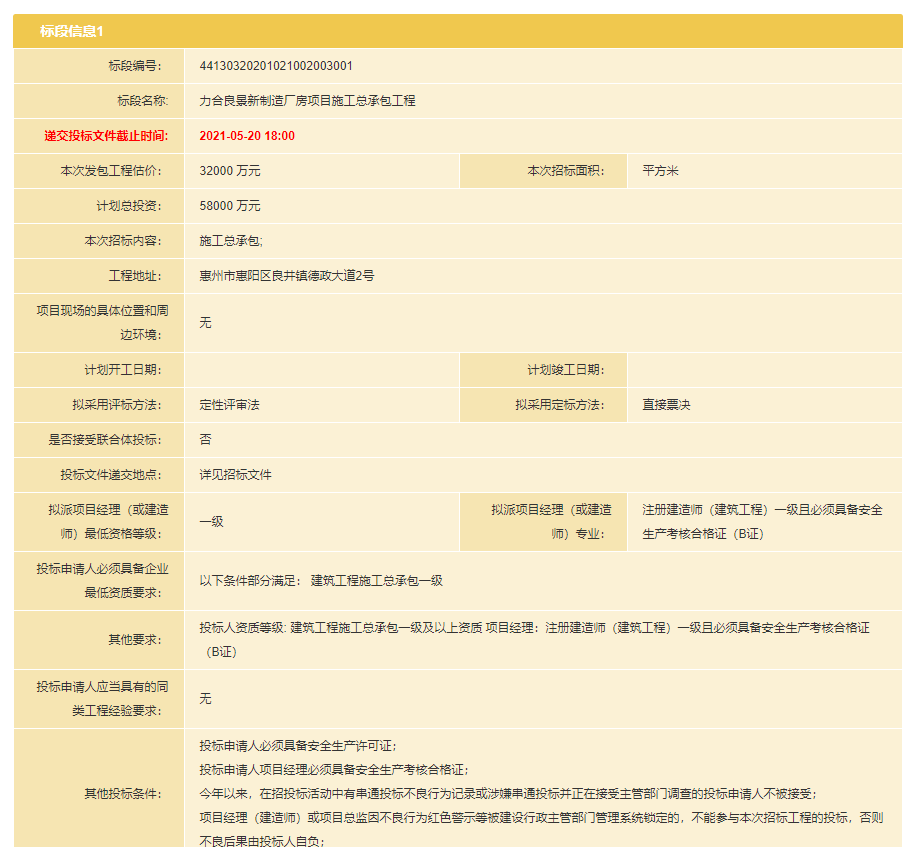Click the bid section number 4413032020102100​2003001
The image size is (906, 847).
[x=276, y=66]
